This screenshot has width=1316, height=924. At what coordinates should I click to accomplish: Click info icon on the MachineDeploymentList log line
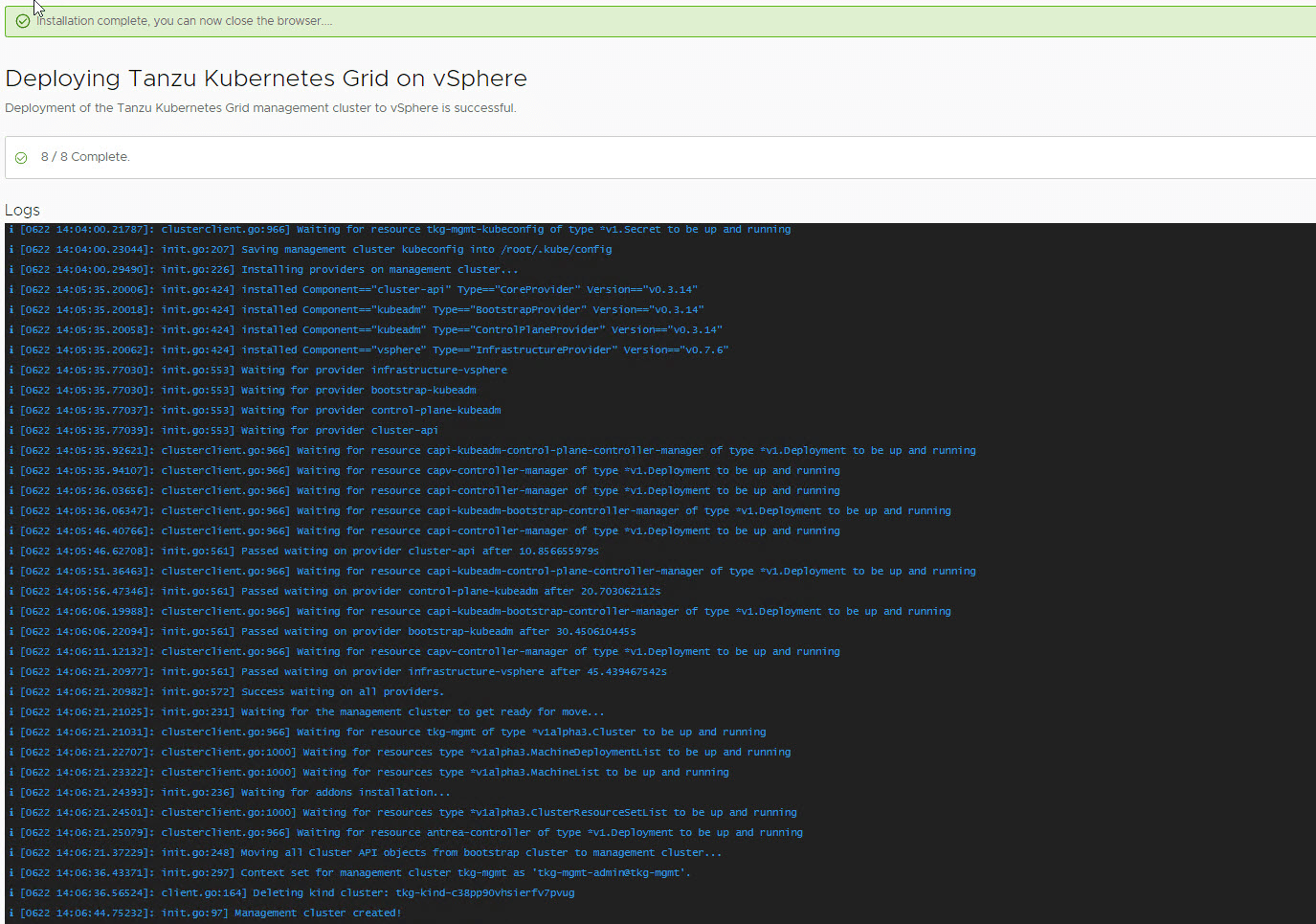click(11, 753)
